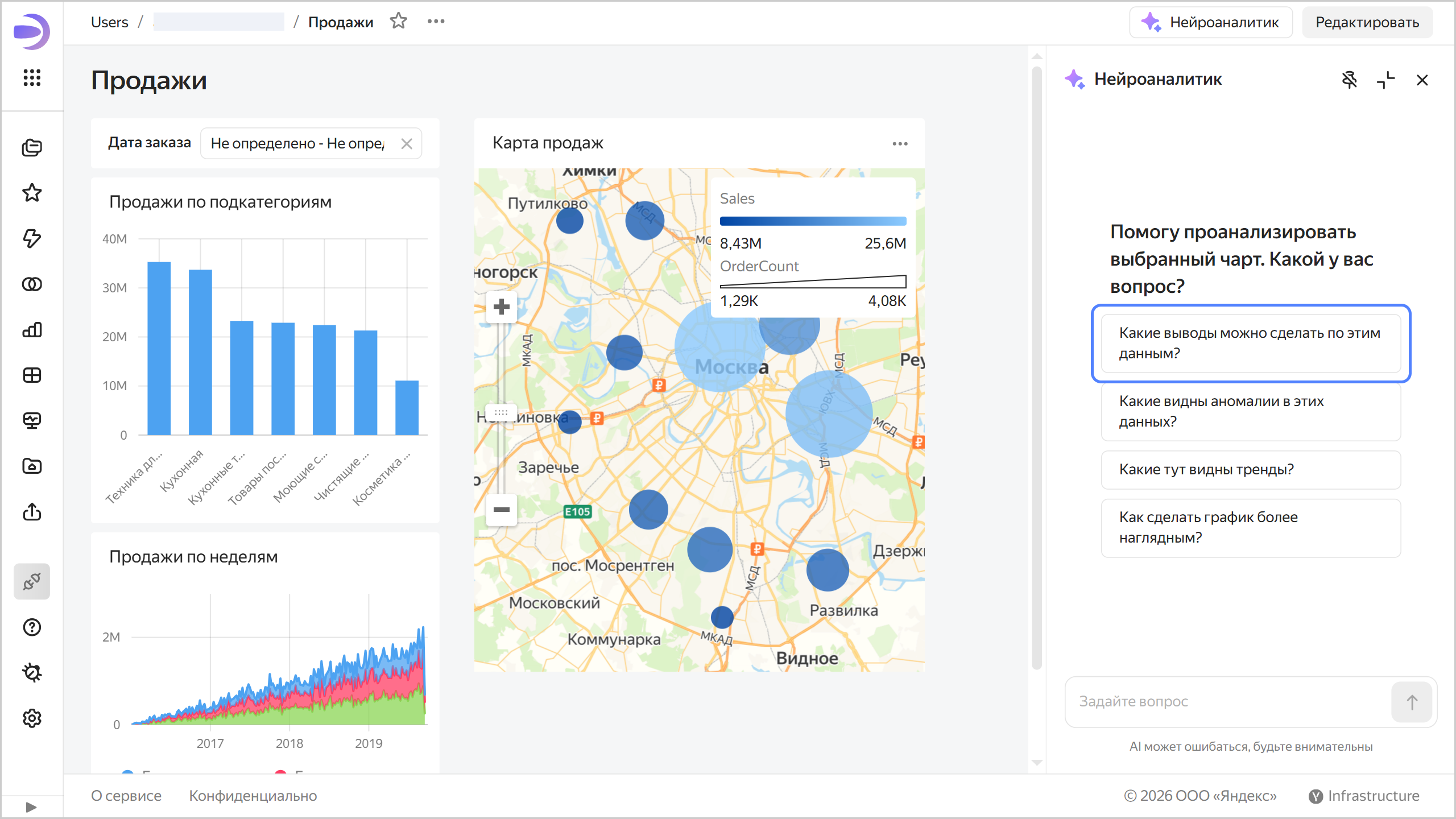Screen dimensions: 1456x819
Task: Open the charts bar icon in sidebar
Action: pos(32,330)
